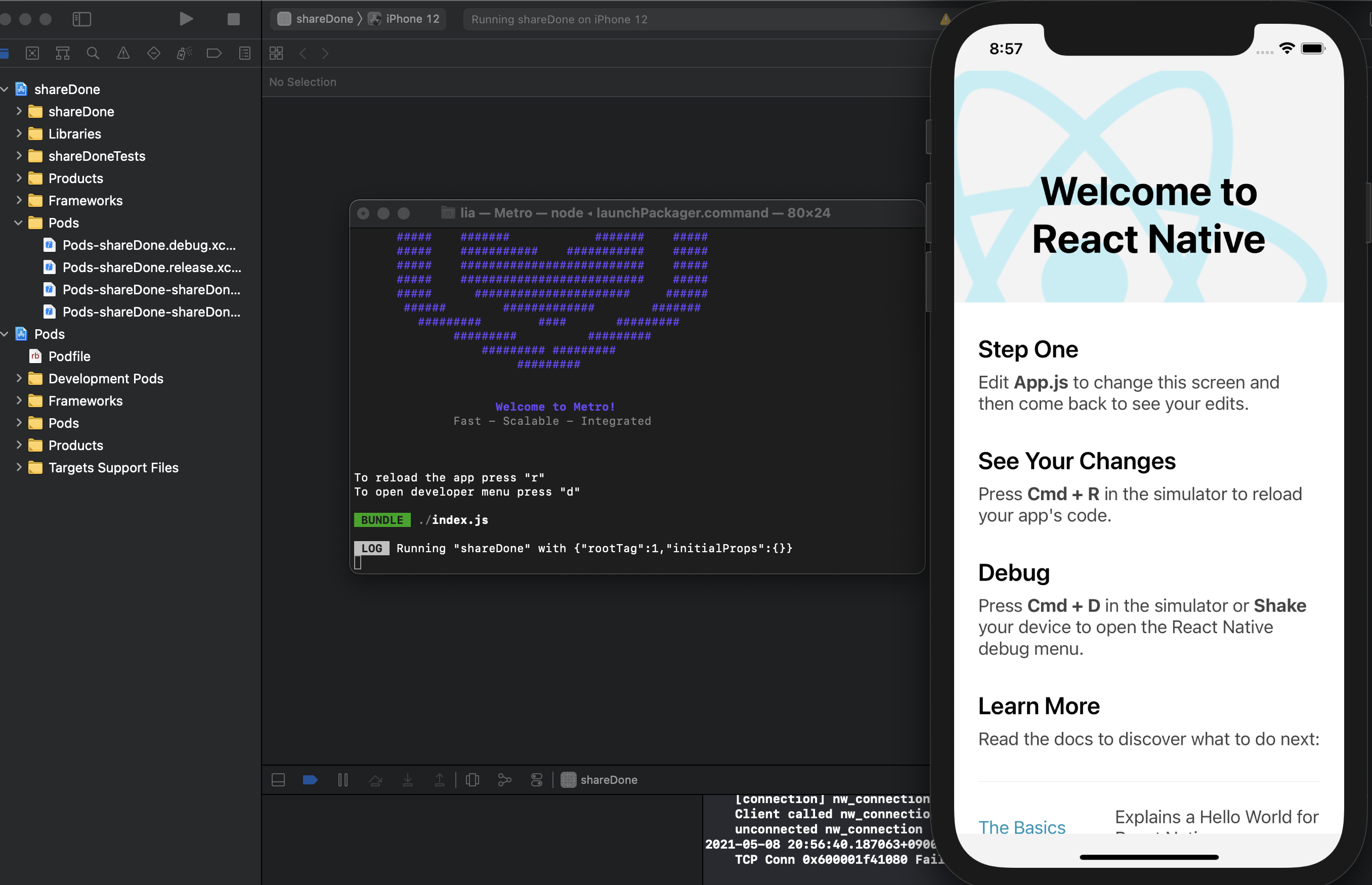Open the debug view hierarchy

tap(473, 780)
